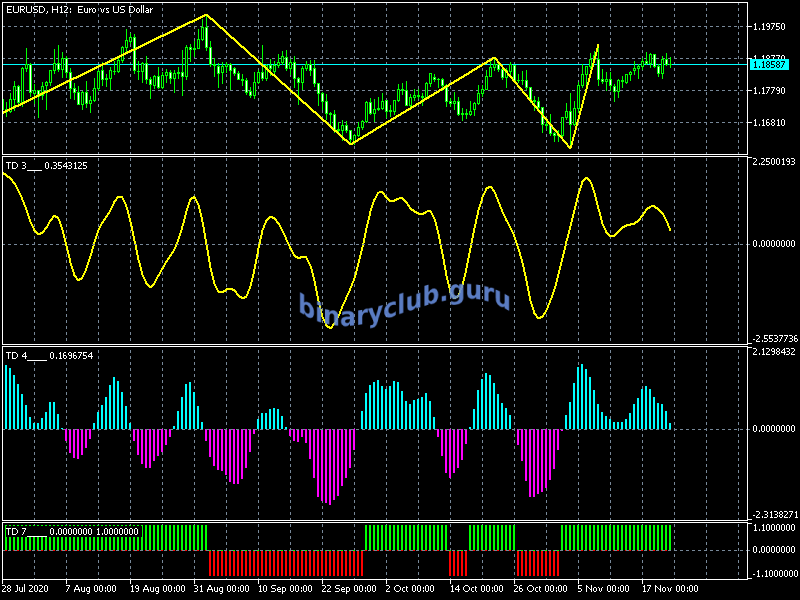Click the 22 Sep 00:00 time label
The height and width of the screenshot is (600, 800).
tap(348, 589)
